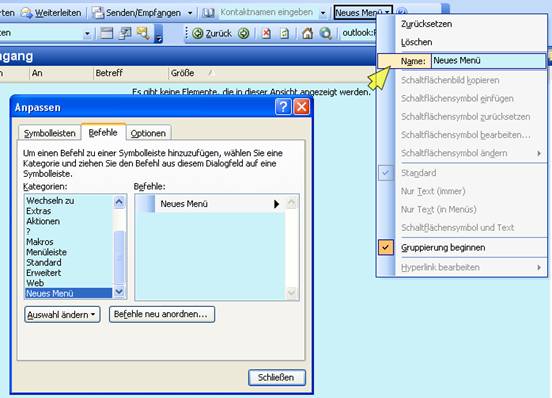Click the Weiterleiten toolbar button
The image size is (552, 398).
click(x=51, y=13)
